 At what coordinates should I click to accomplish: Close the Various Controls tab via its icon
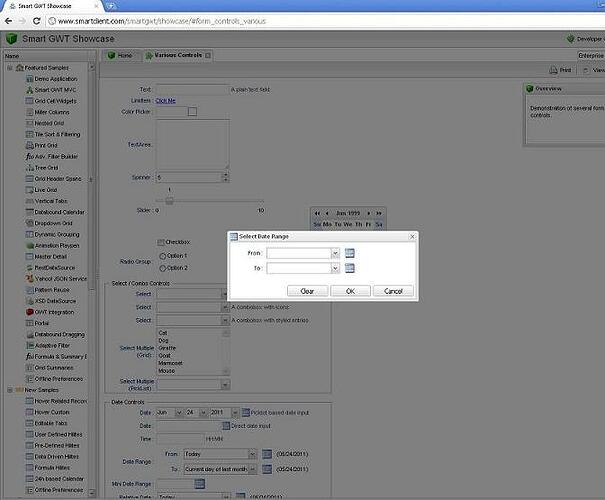[208, 56]
